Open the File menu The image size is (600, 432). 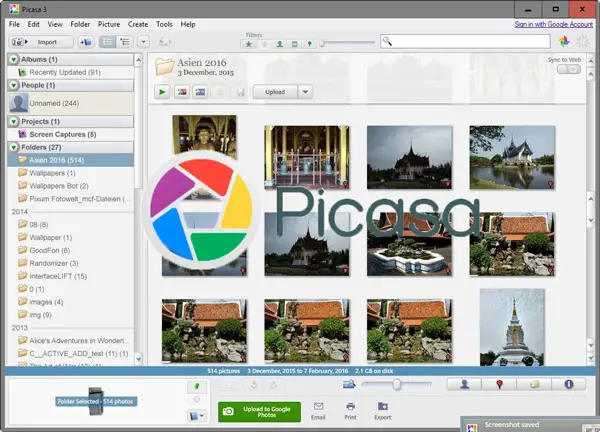click(x=15, y=24)
